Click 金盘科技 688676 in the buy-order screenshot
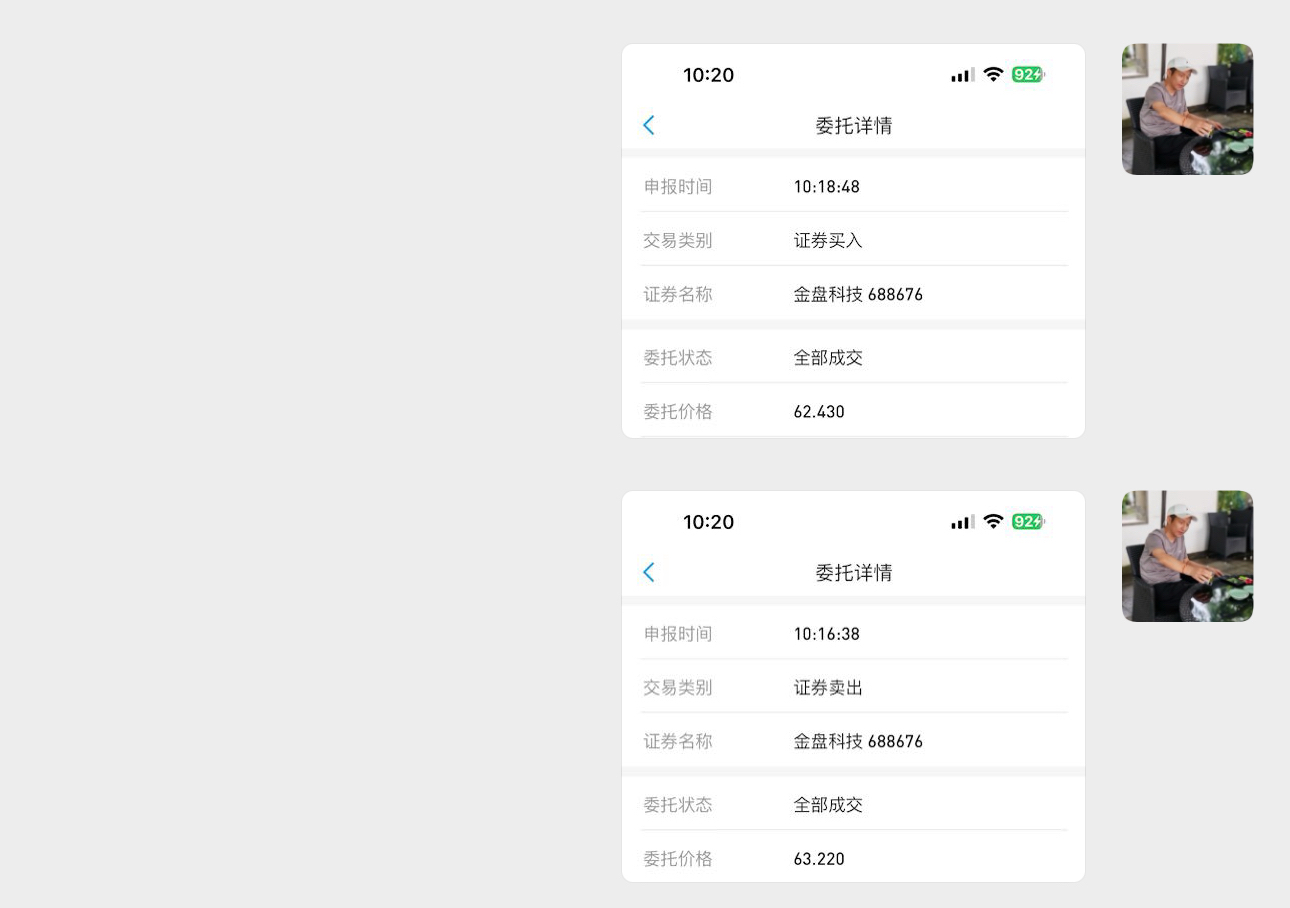The height and width of the screenshot is (908, 1290). click(x=858, y=295)
